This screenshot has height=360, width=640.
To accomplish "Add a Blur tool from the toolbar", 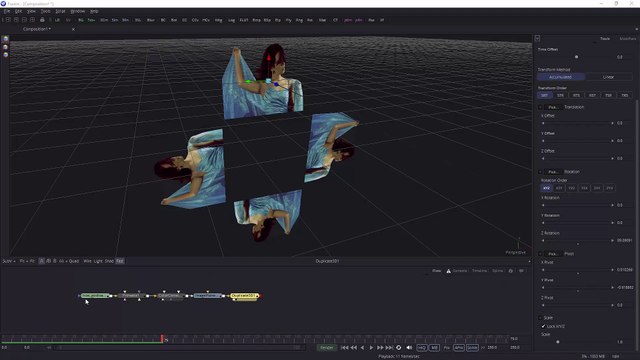I will (151, 20).
